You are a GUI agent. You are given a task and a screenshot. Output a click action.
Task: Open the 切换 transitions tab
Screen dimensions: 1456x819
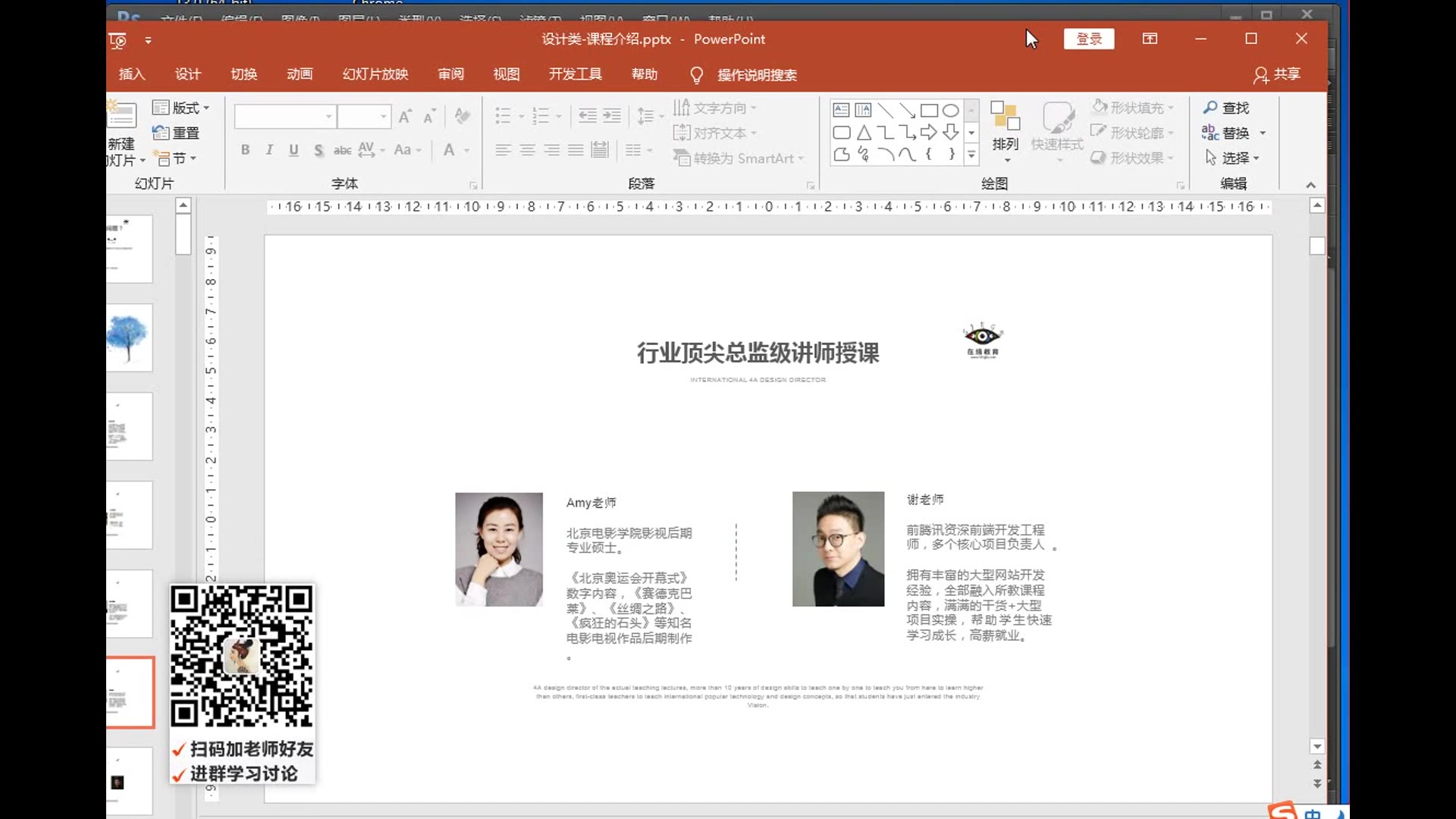click(x=244, y=74)
